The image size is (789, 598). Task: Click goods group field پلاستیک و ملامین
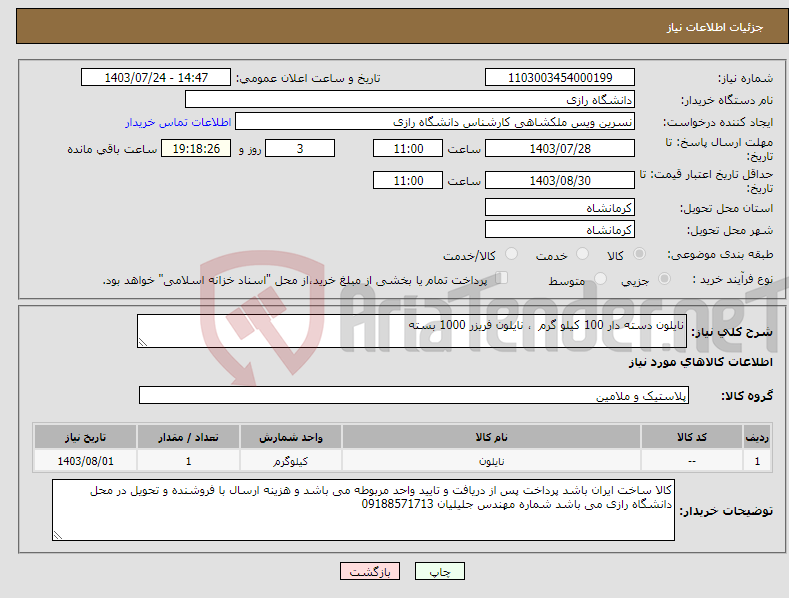tap(414, 395)
